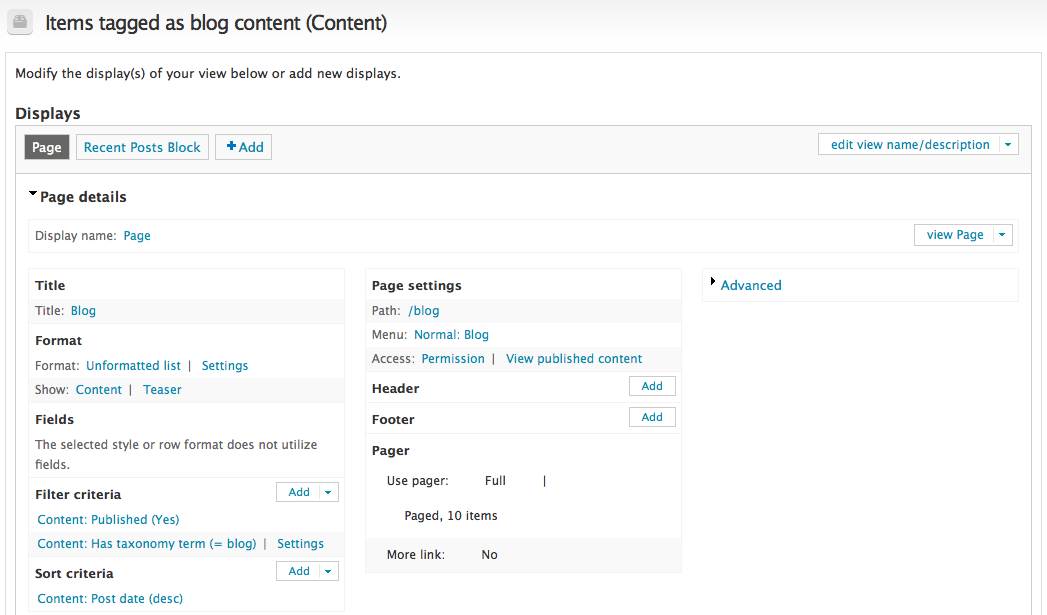Click the edit view name/description button
This screenshot has height=615, width=1047.
(x=910, y=145)
